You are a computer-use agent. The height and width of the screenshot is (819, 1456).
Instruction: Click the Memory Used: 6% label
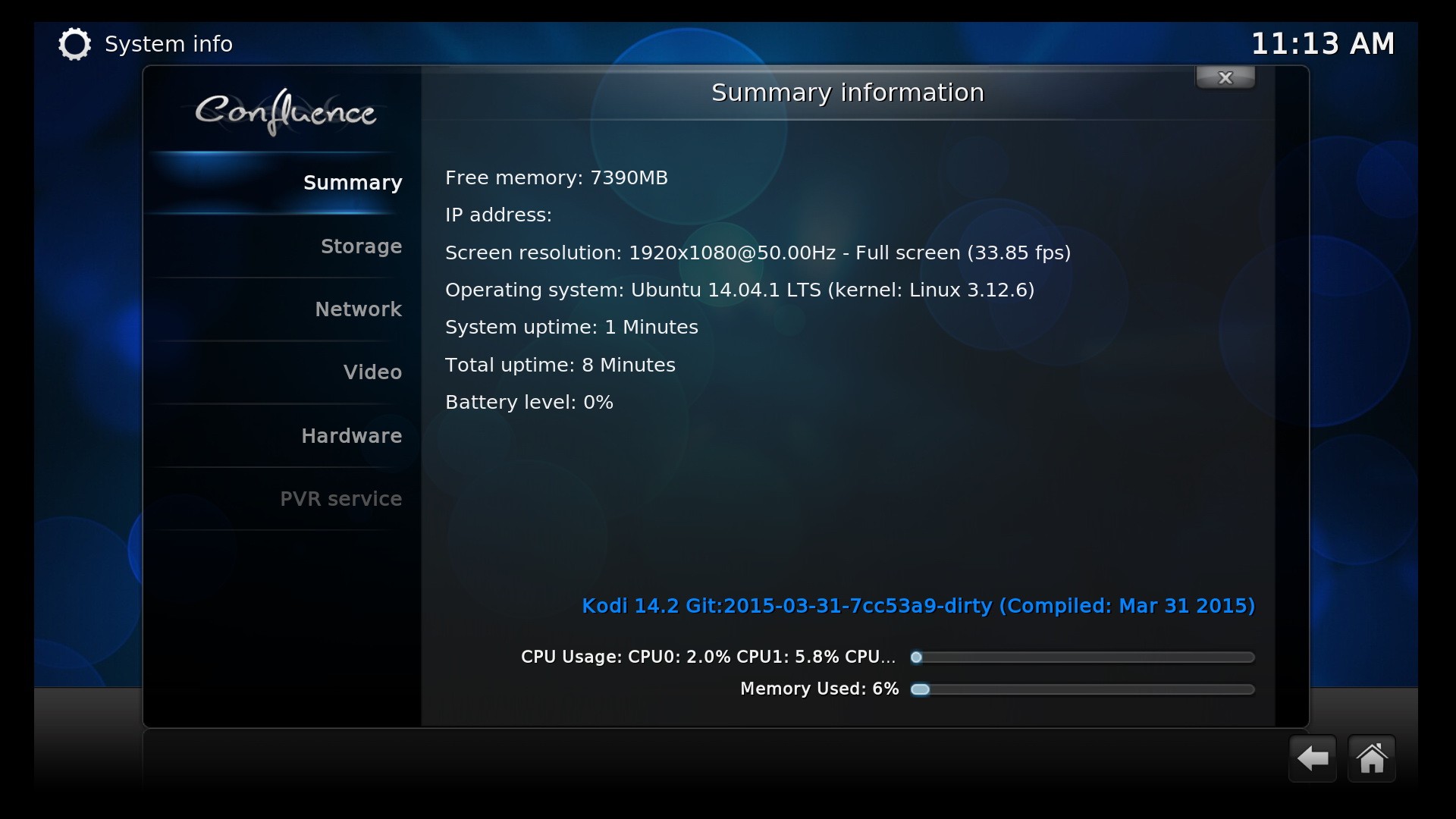coord(820,689)
